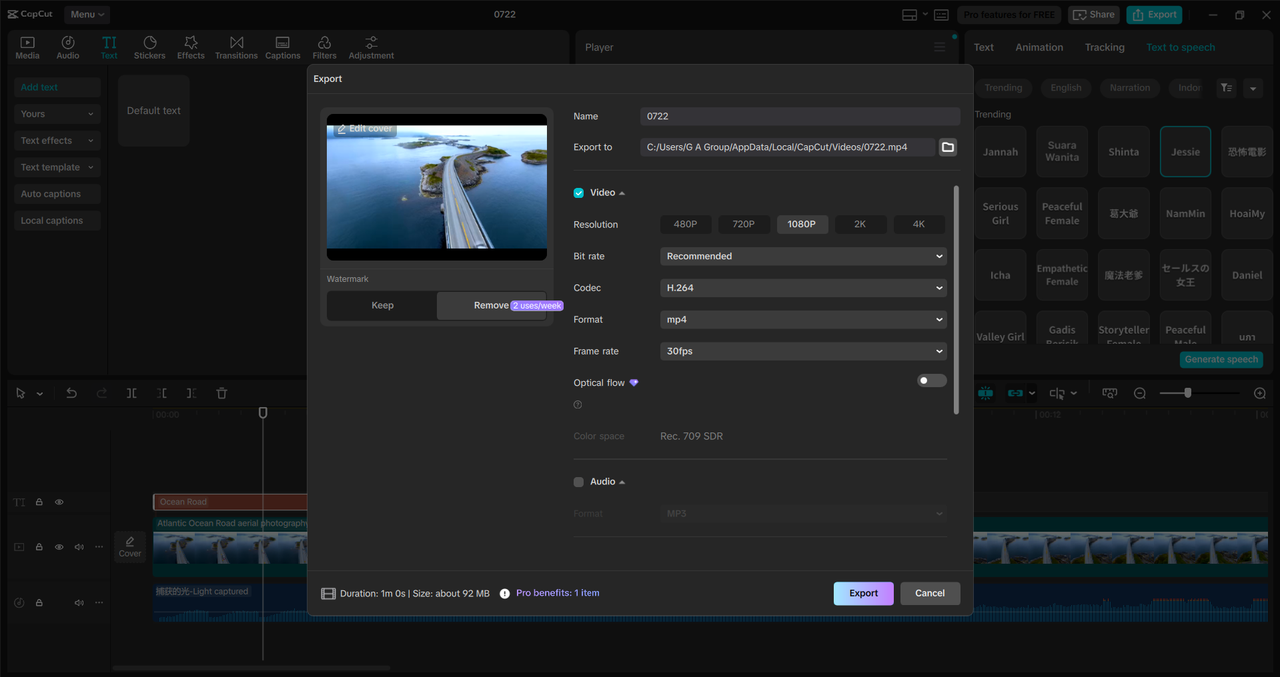Open more options on the audio track
This screenshot has height=677, width=1280.
[x=99, y=603]
